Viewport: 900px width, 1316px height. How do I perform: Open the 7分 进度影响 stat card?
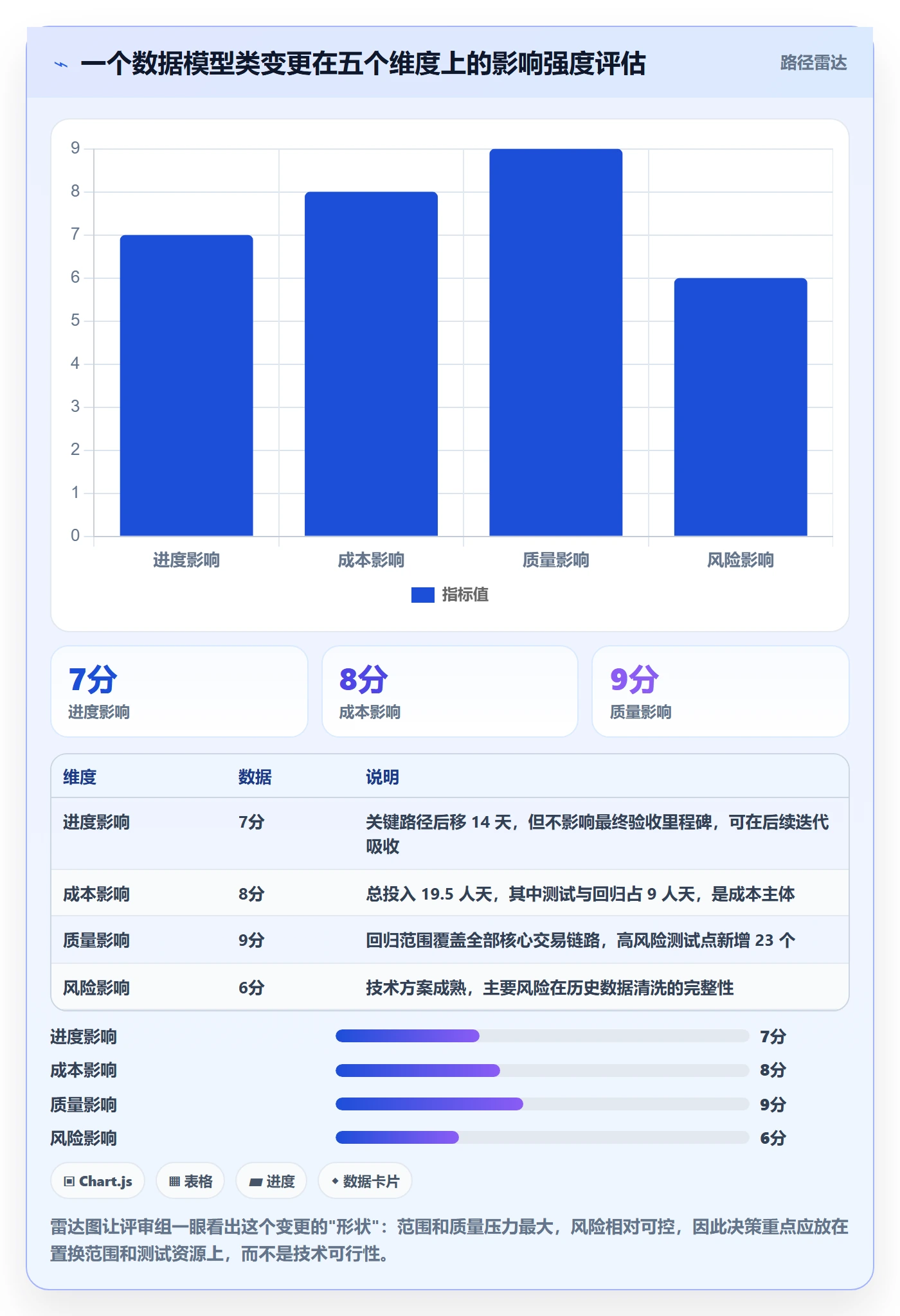click(x=179, y=691)
